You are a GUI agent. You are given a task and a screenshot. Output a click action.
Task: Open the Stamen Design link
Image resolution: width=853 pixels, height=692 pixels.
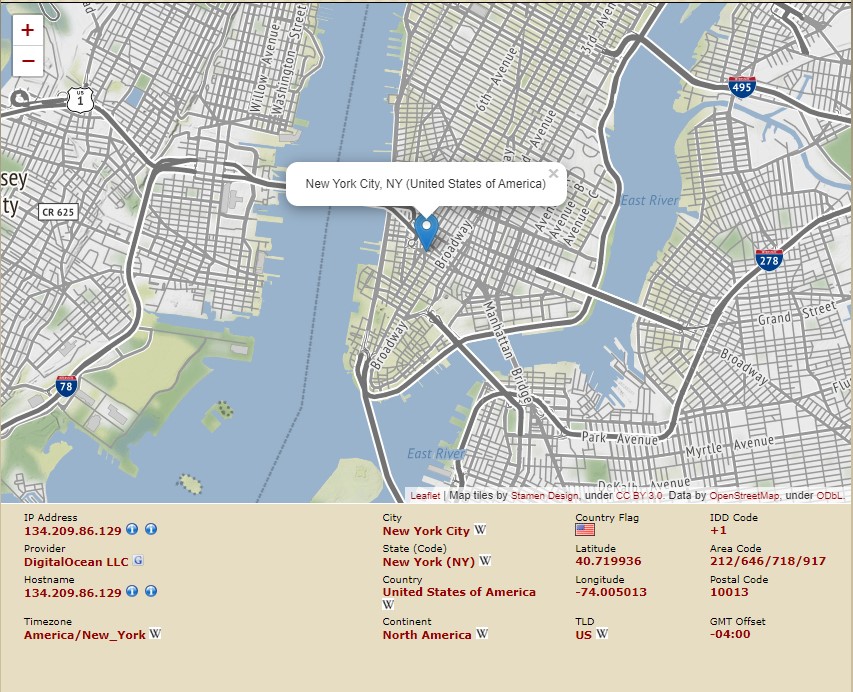[x=544, y=495]
